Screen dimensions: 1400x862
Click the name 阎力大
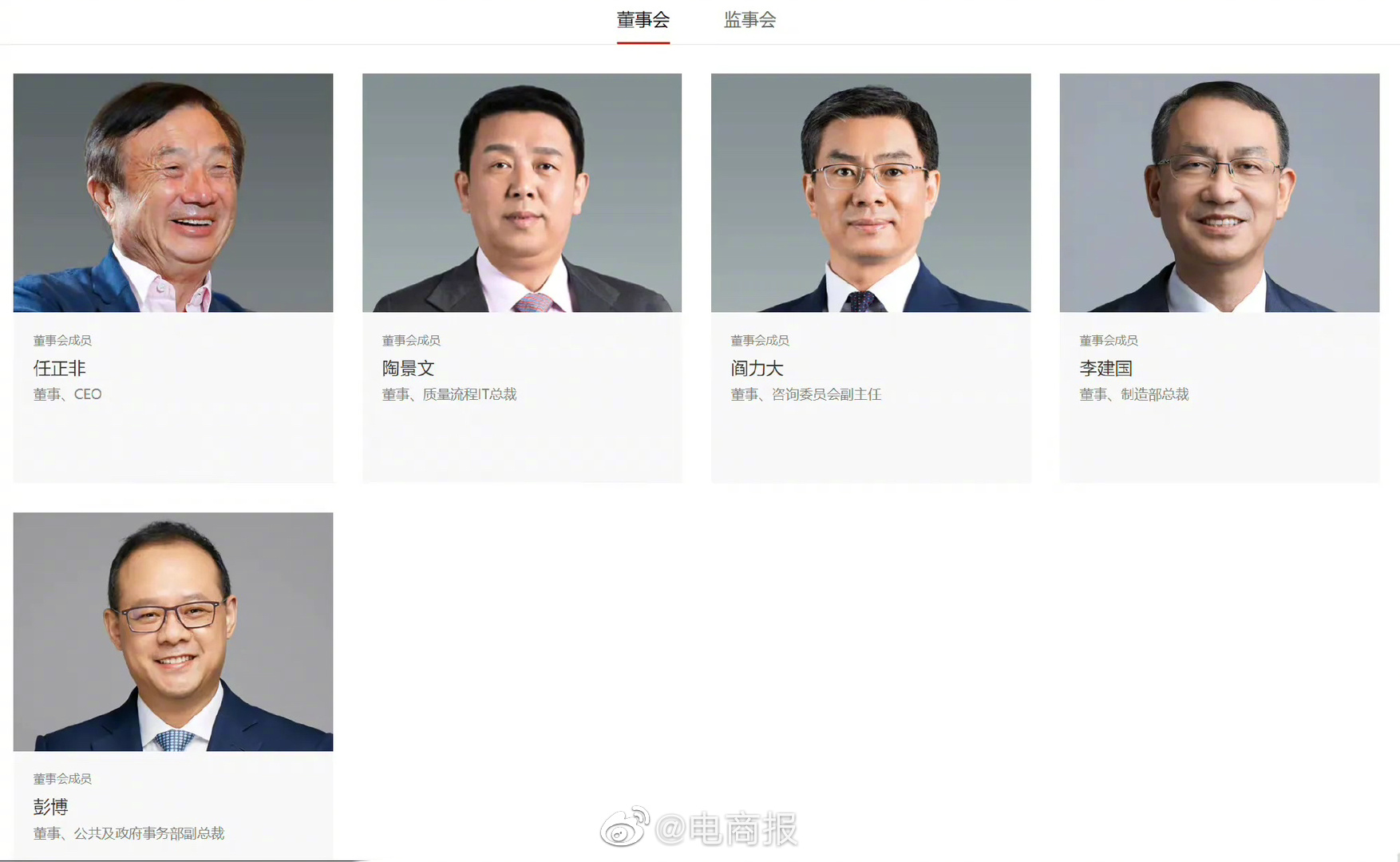[x=757, y=368]
